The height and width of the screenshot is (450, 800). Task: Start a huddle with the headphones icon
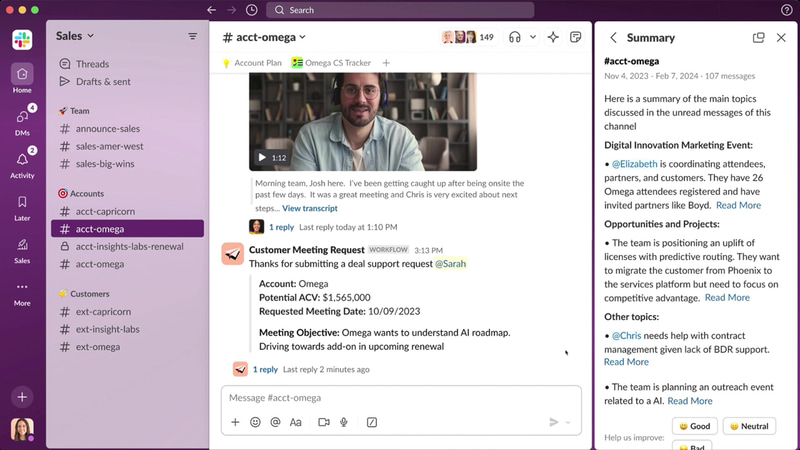(515, 37)
